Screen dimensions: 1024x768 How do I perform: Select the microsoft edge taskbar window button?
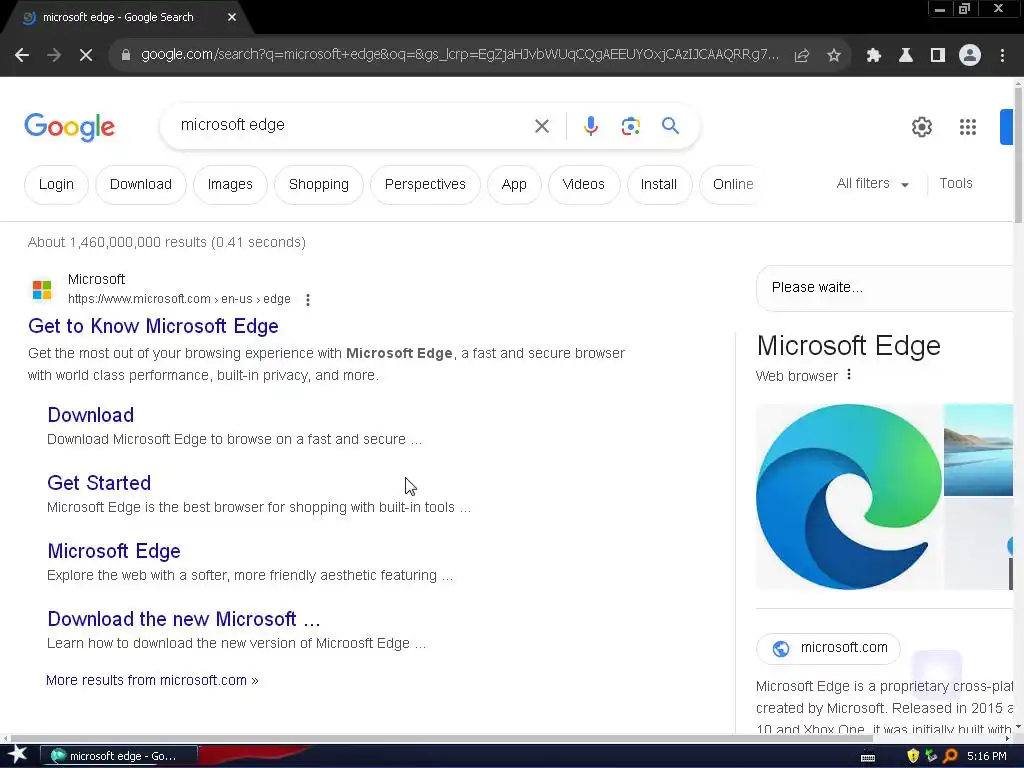(x=119, y=756)
